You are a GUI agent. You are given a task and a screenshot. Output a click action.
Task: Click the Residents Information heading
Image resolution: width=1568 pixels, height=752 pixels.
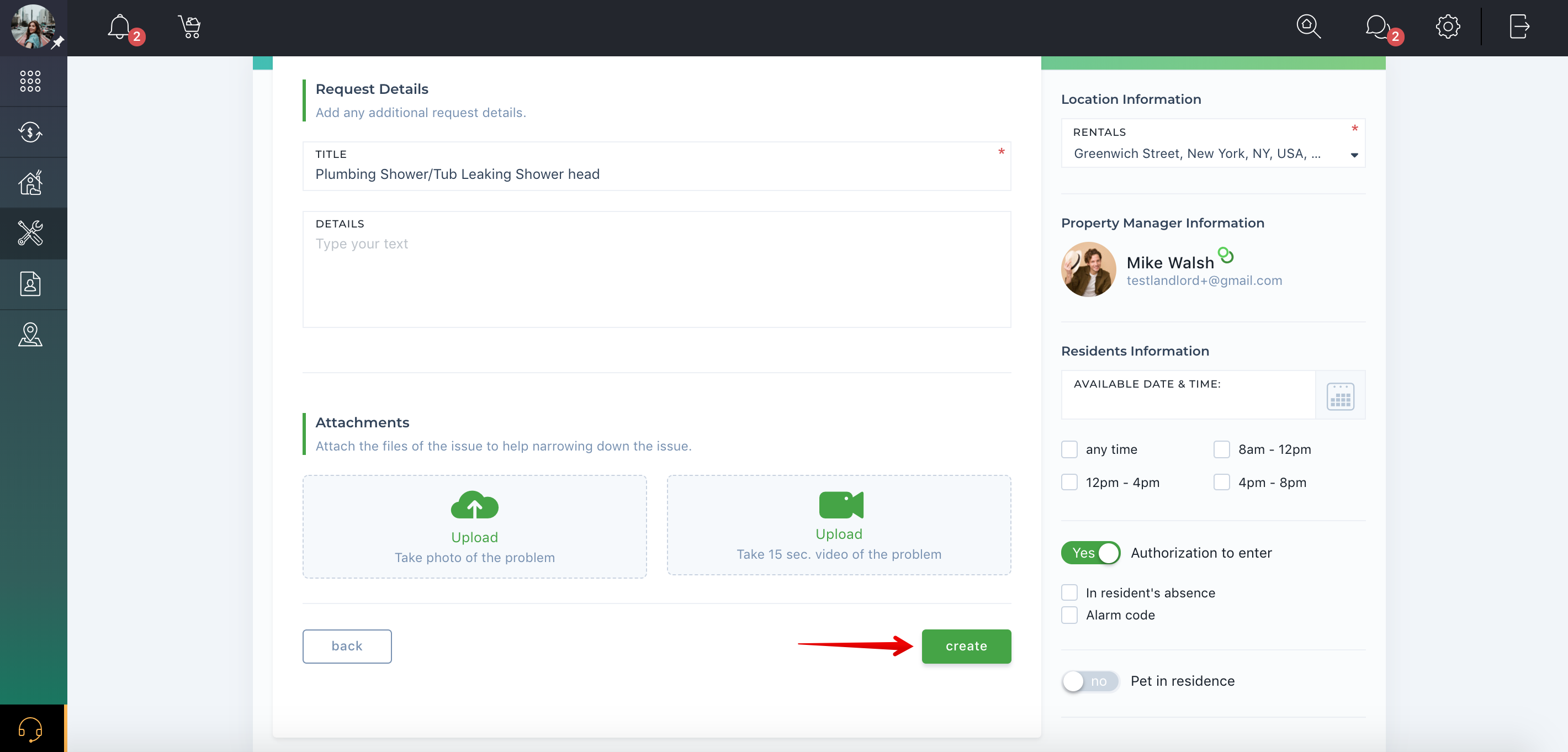click(x=1135, y=351)
